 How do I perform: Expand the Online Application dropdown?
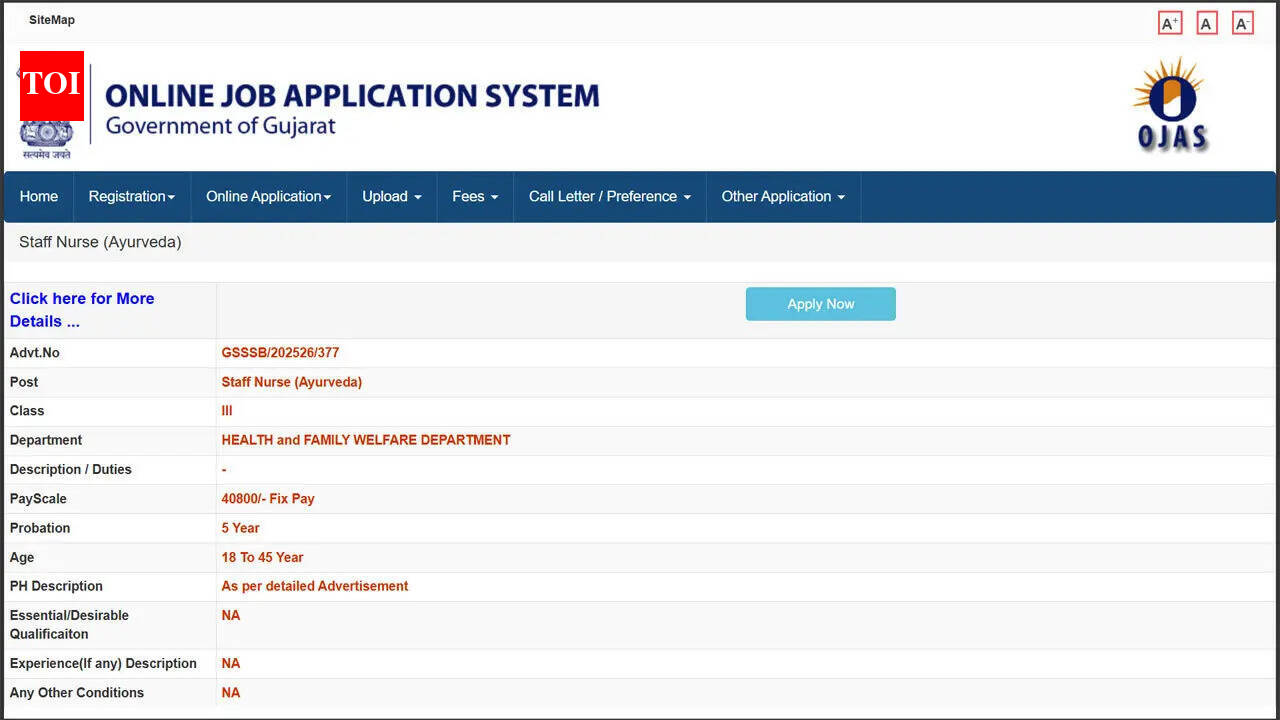pos(268,196)
